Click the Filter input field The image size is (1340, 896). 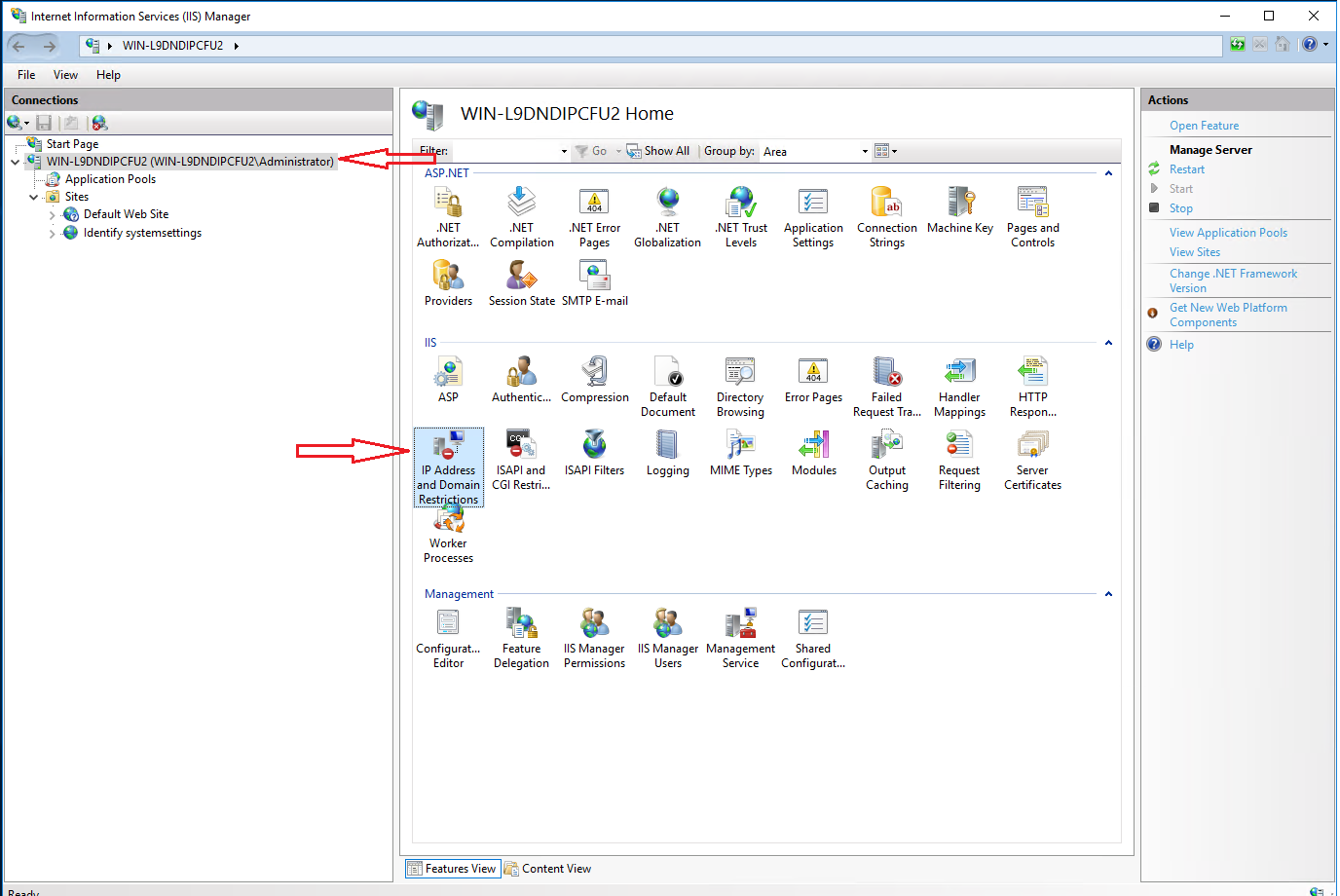503,151
